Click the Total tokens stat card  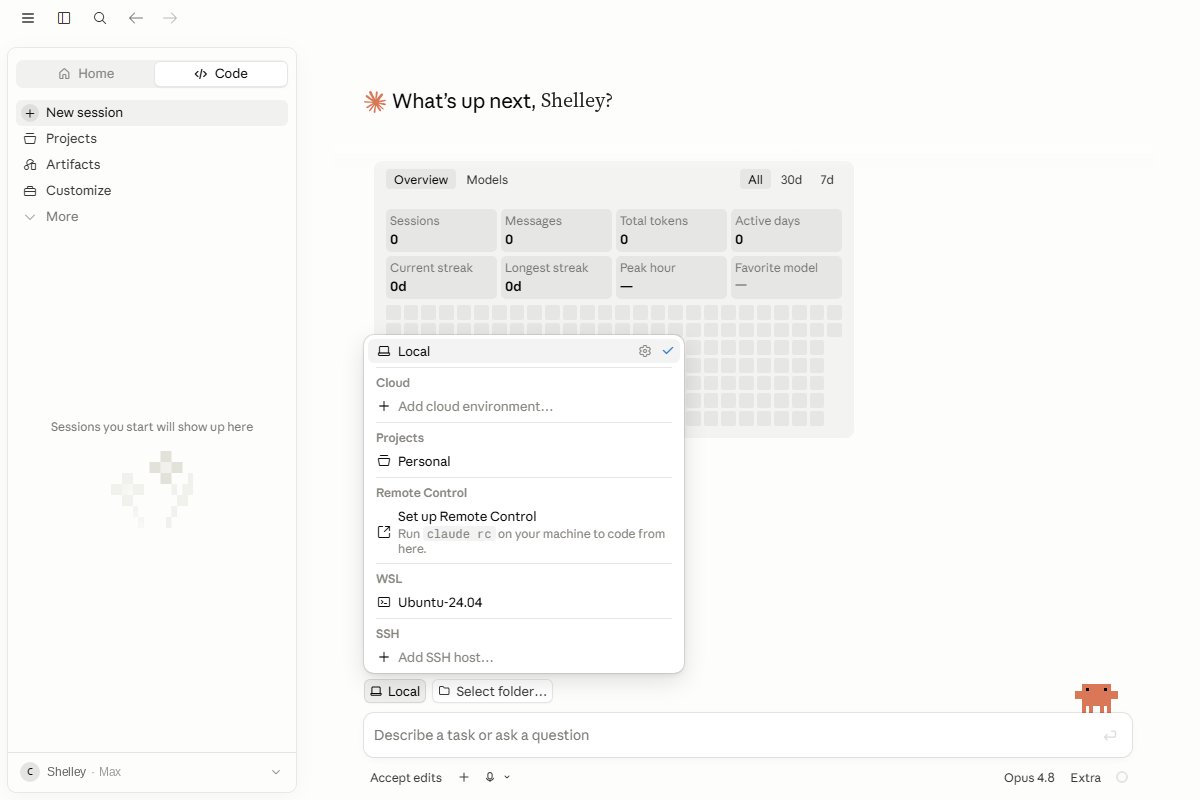(x=671, y=230)
